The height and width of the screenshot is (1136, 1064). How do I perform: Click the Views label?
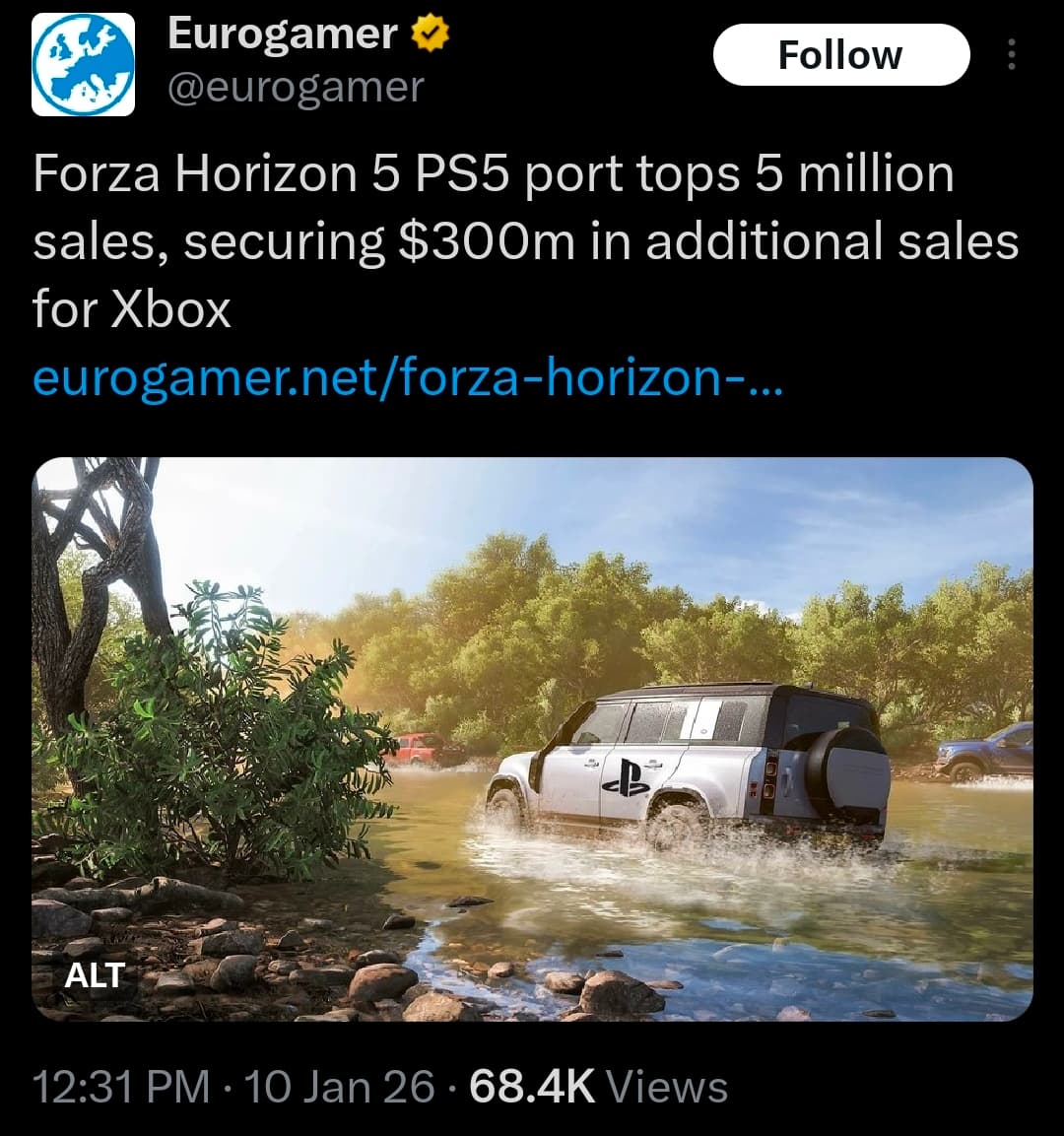coord(666,1086)
